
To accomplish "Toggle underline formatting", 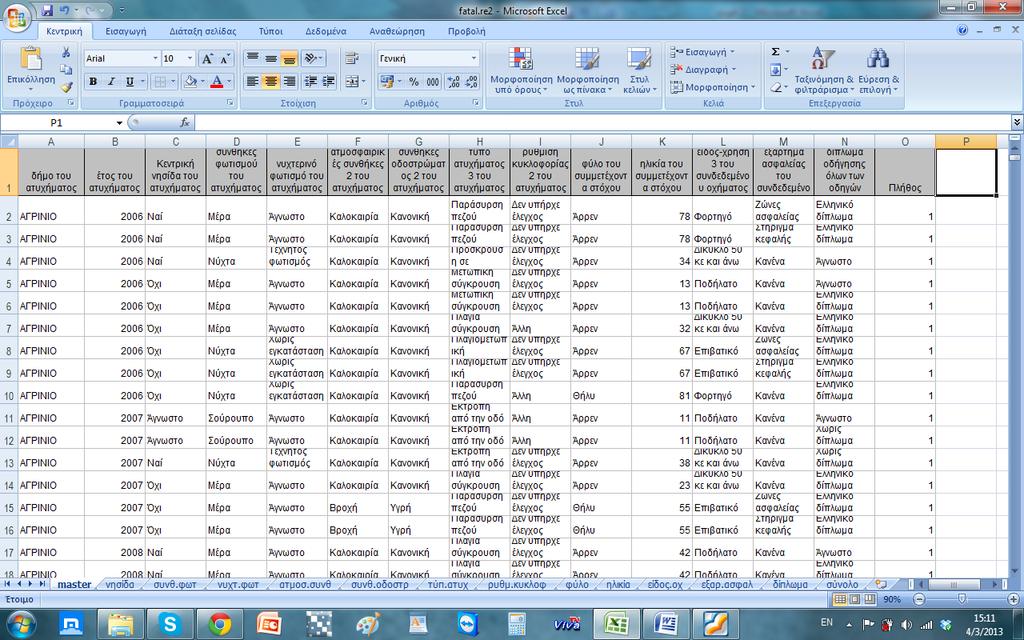I will click(x=129, y=82).
